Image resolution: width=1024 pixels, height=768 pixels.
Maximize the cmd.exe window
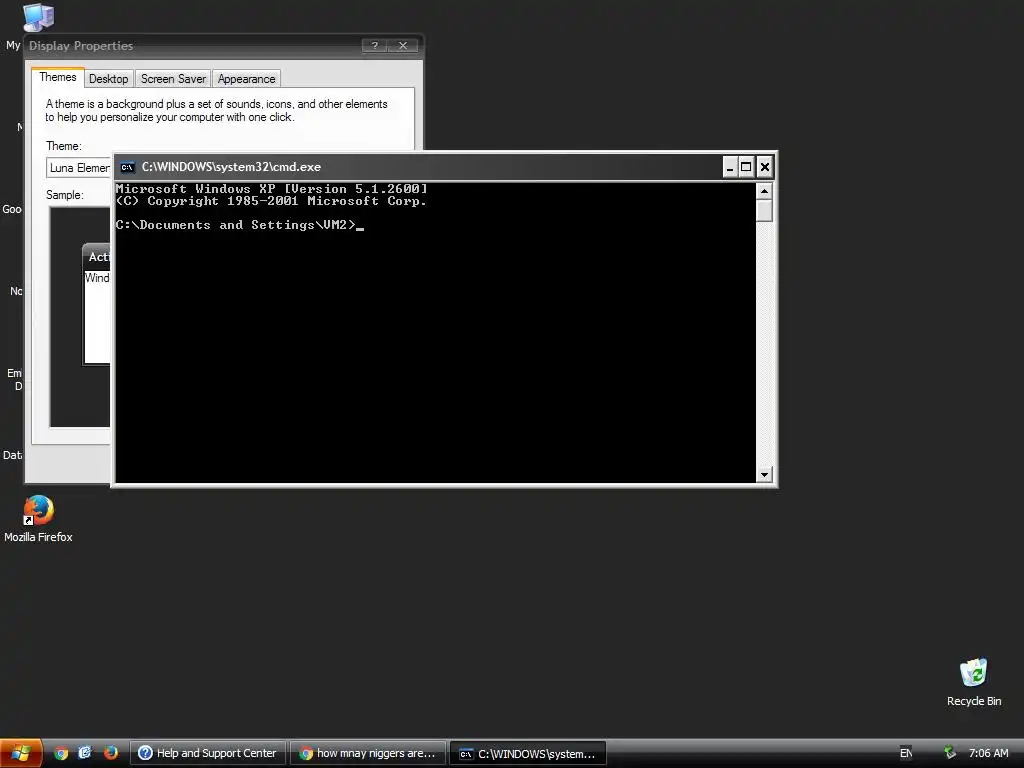pyautogui.click(x=746, y=167)
